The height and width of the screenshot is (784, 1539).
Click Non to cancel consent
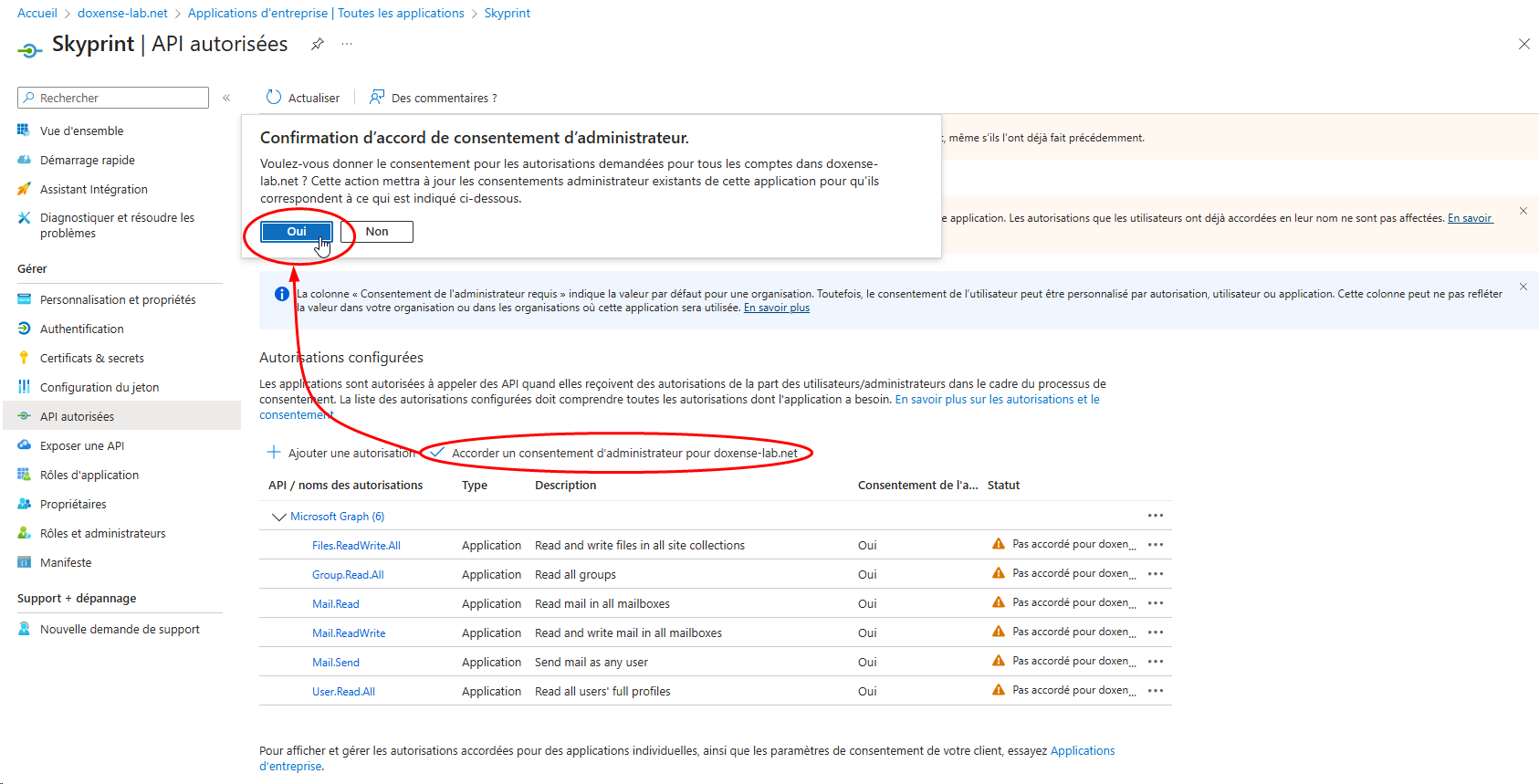point(377,232)
